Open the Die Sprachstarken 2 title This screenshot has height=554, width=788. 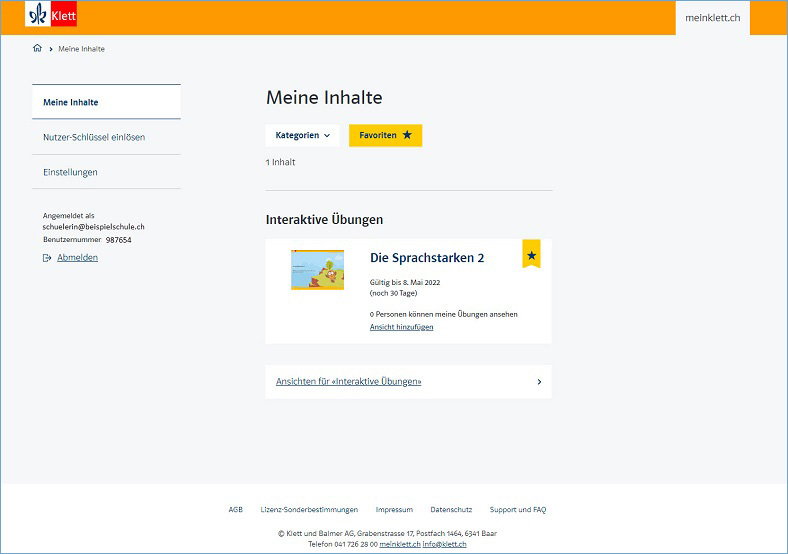tap(427, 258)
